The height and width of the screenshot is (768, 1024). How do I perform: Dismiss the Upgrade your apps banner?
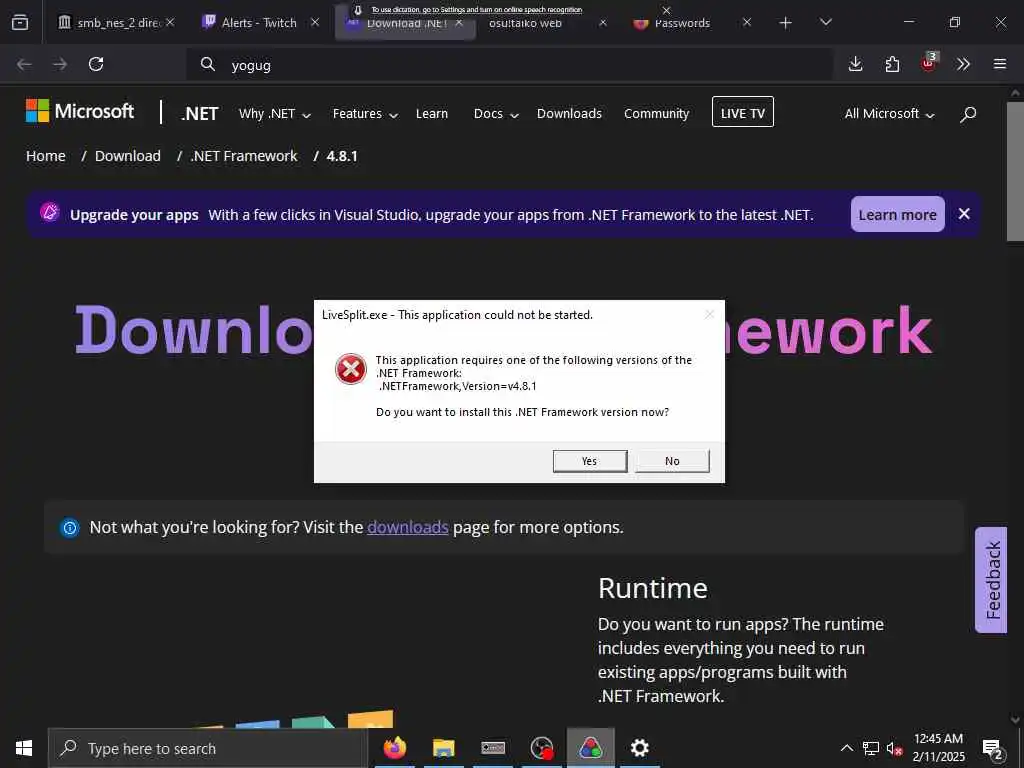coord(964,214)
